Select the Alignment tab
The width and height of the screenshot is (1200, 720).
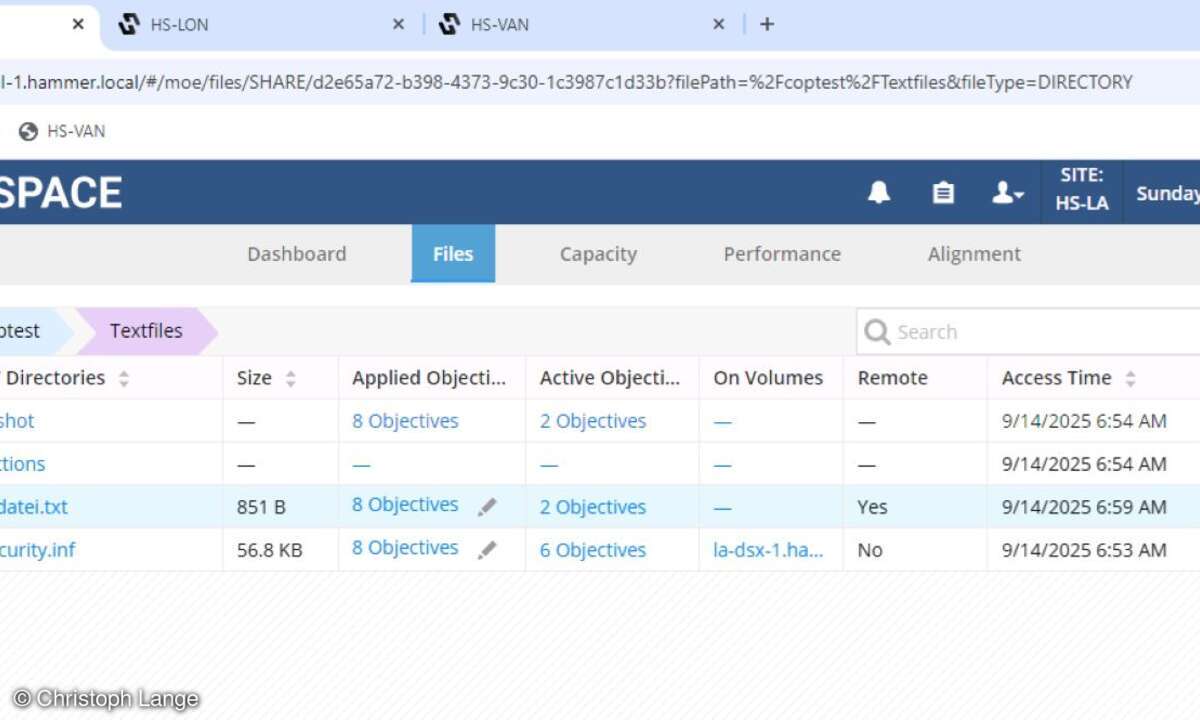974,254
